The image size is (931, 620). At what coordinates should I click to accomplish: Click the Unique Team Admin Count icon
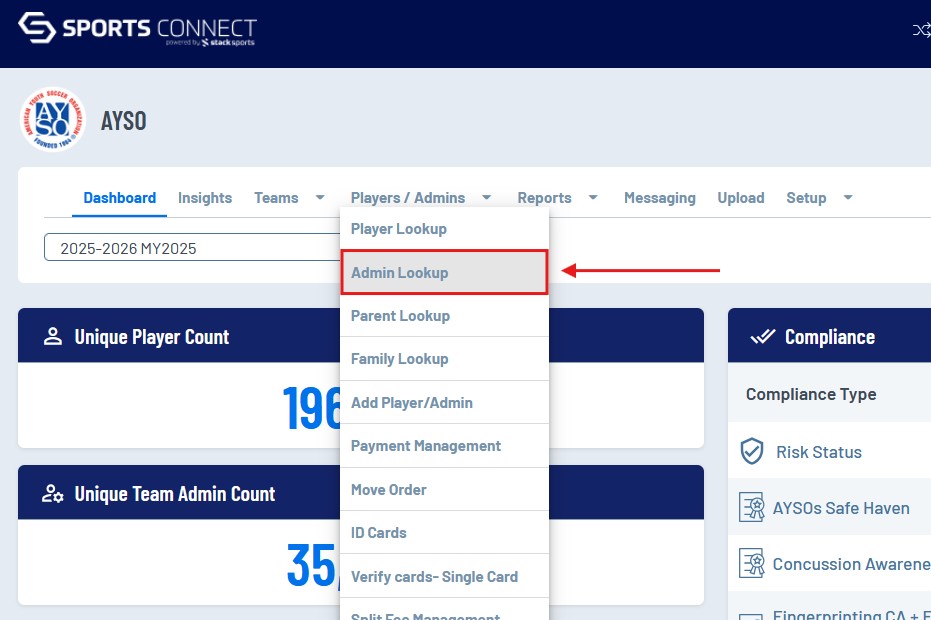[53, 494]
